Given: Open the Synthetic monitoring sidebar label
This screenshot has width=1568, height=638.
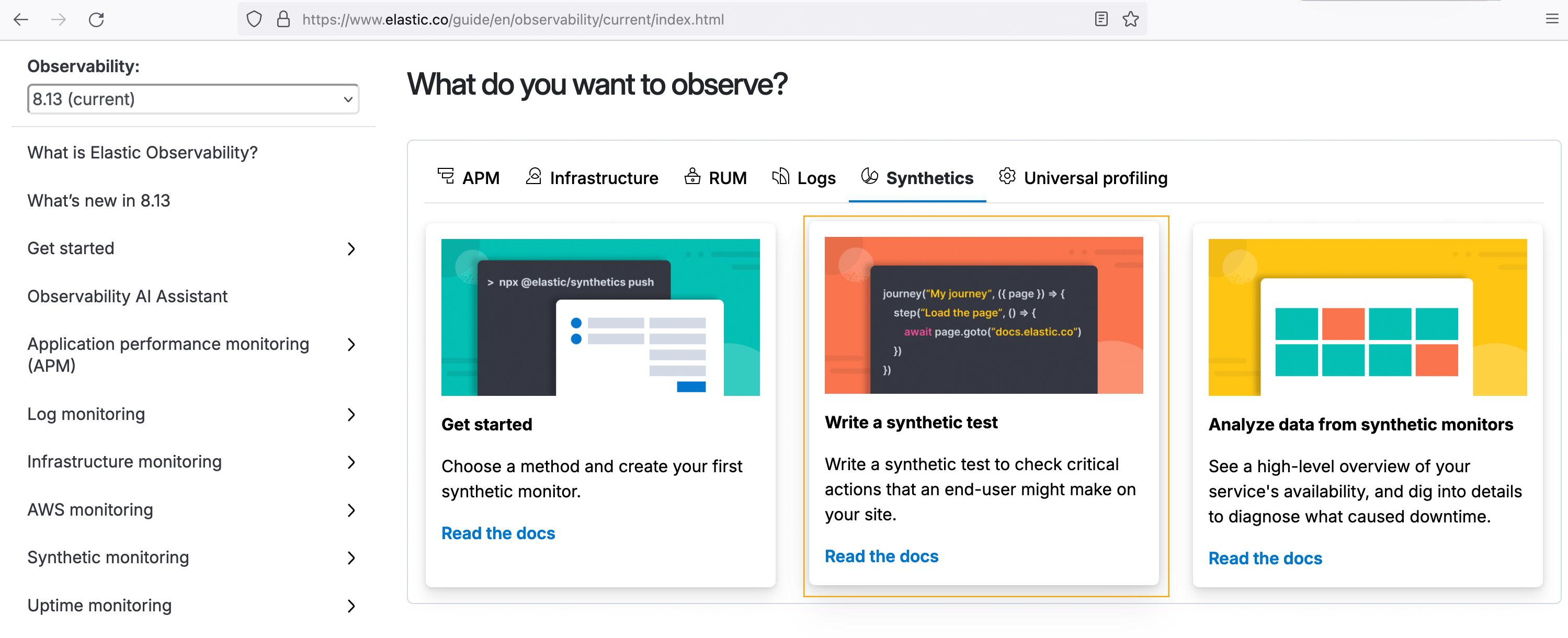Looking at the screenshot, I should (108, 557).
